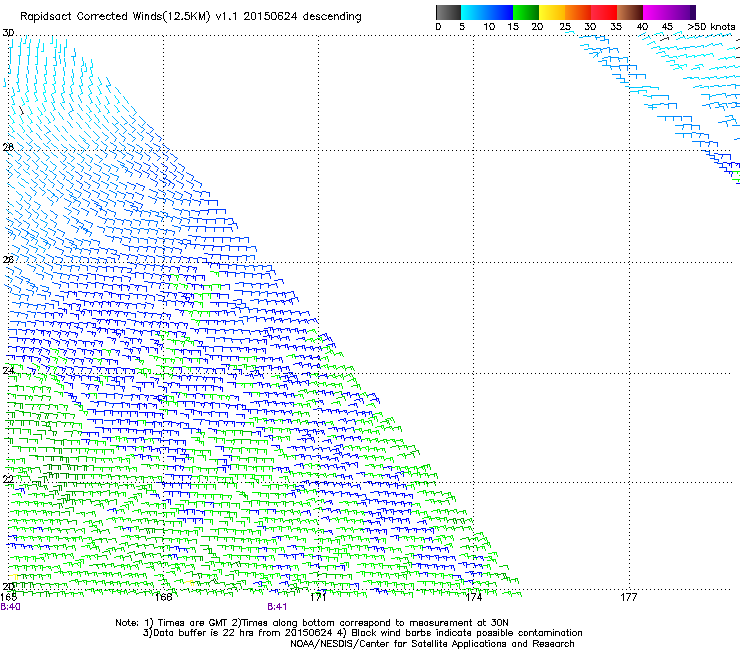Click the gray 0-5 knots color band
The image size is (740, 650).
click(x=448, y=12)
